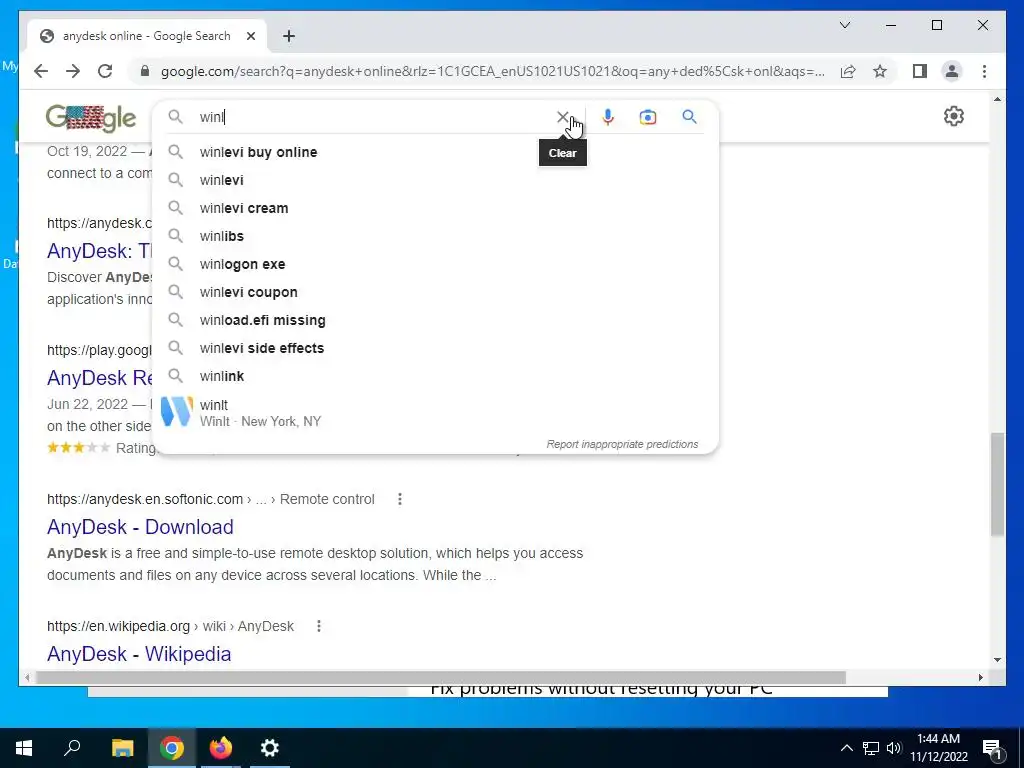Click the horizontal scrollbar right arrow
Image resolution: width=1024 pixels, height=768 pixels.
980,678
